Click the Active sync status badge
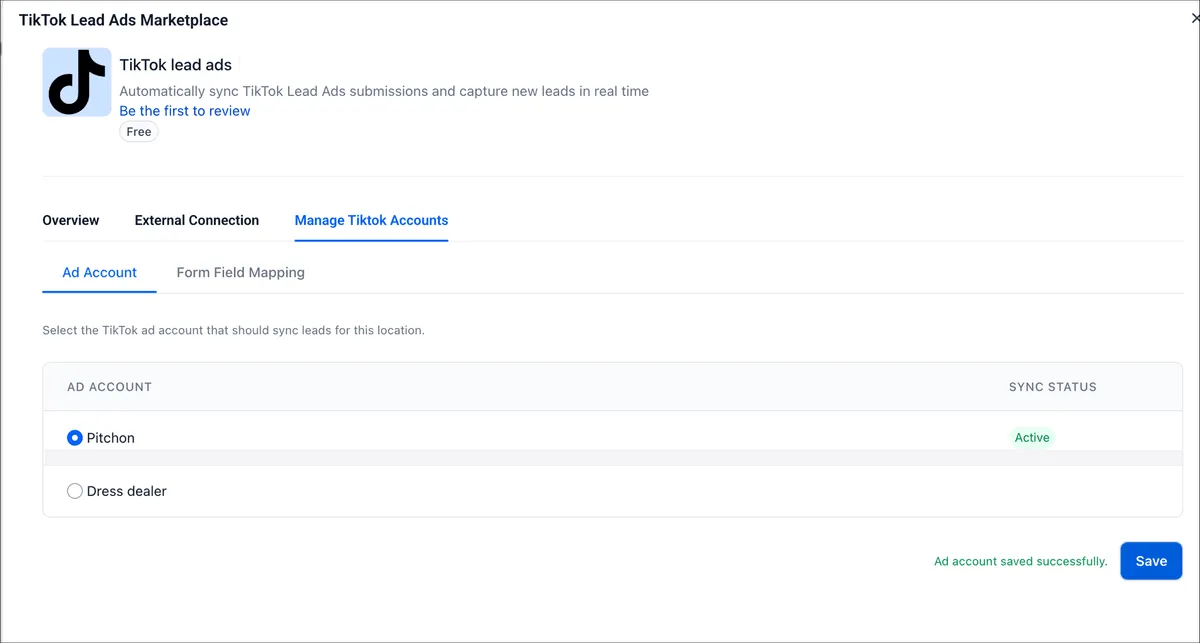 coord(1032,438)
